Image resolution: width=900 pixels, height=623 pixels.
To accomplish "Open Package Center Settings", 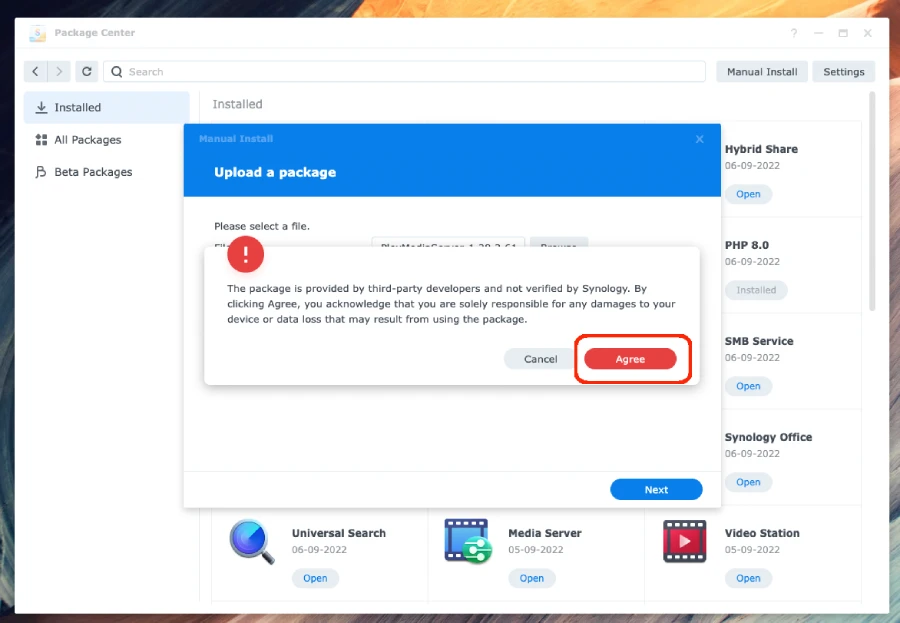I will pos(843,72).
